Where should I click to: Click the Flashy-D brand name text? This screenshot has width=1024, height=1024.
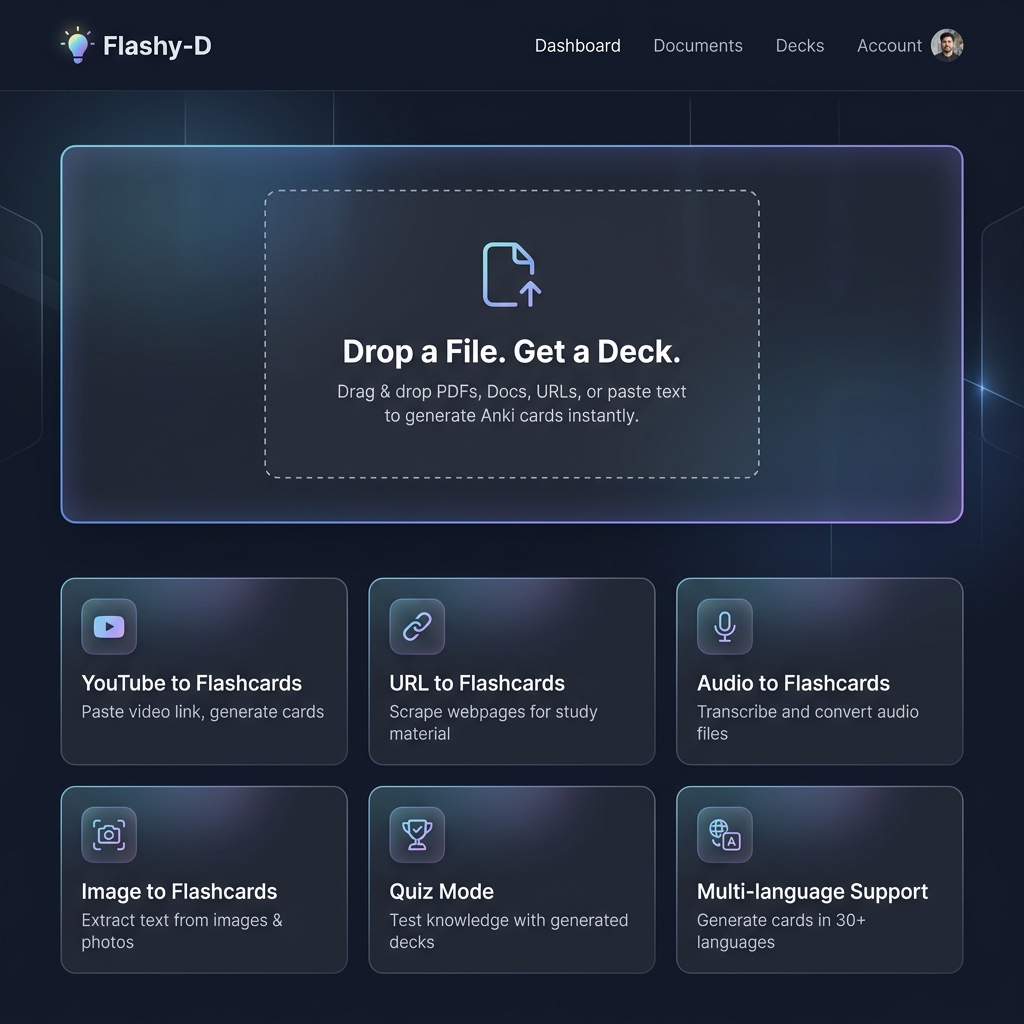[157, 46]
